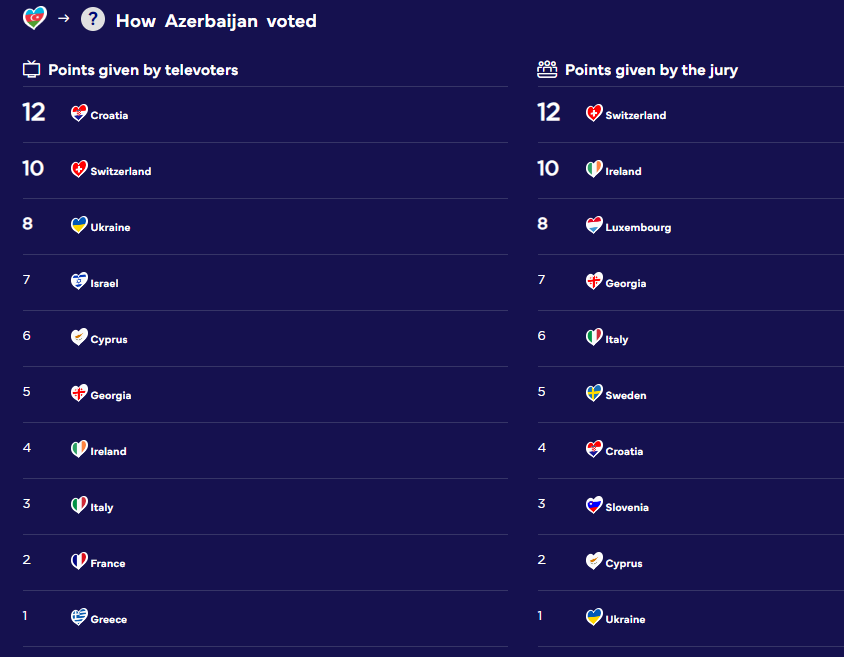Select Cyprus in the televoters list
This screenshot has height=657, width=844.
pyautogui.click(x=109, y=340)
